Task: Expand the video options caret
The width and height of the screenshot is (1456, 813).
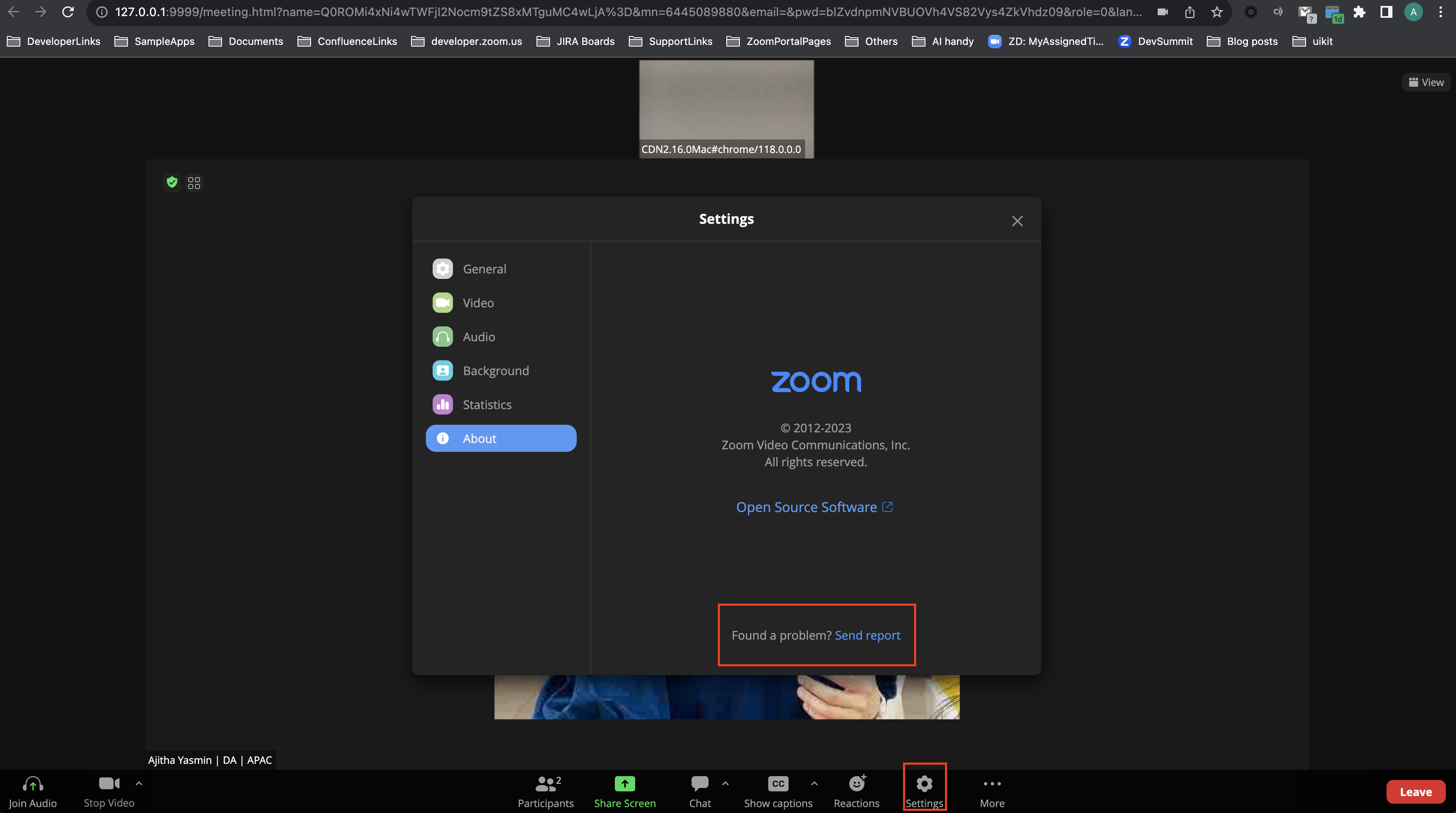Action: [x=139, y=784]
